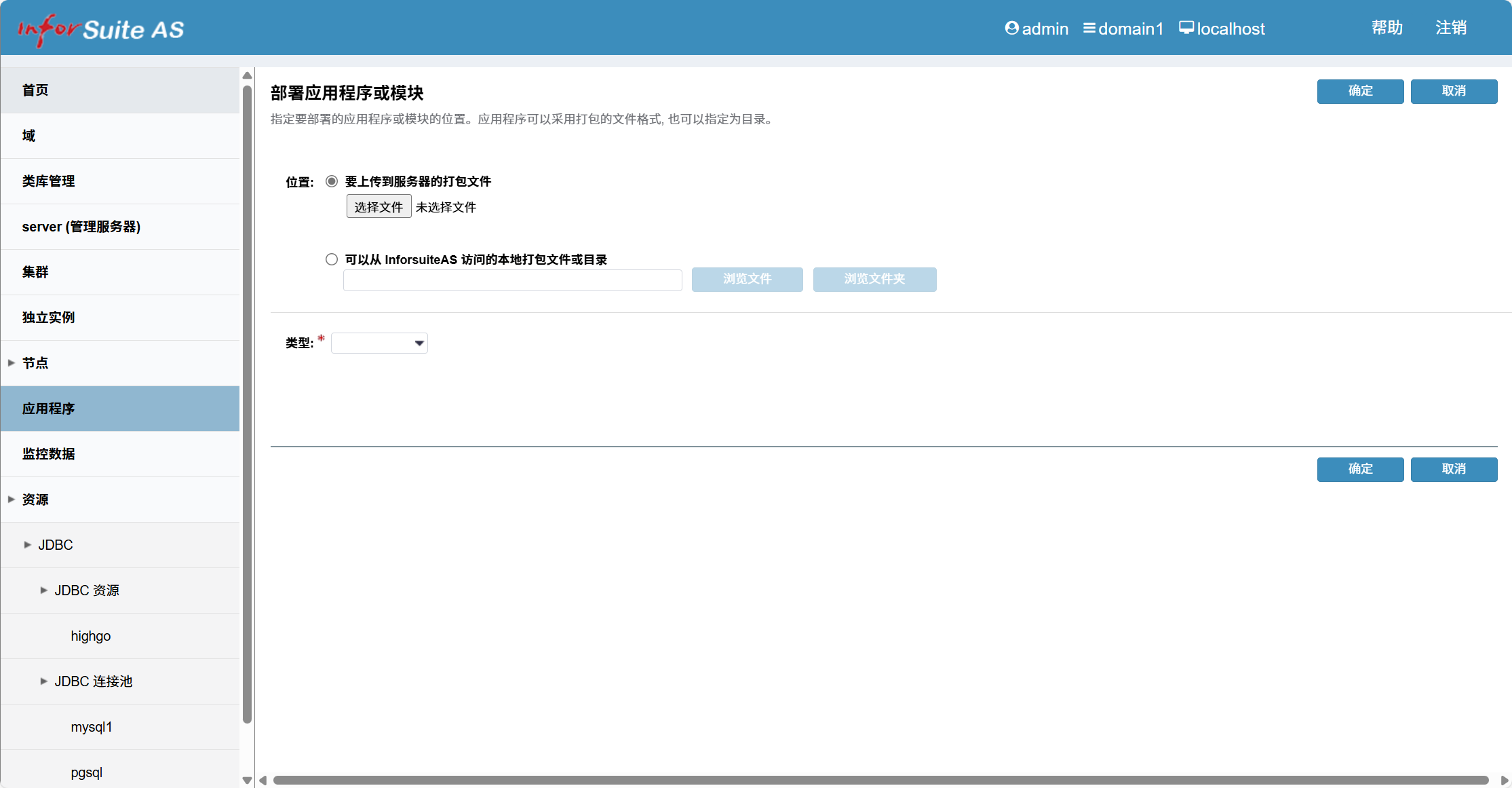This screenshot has height=788, width=1512.
Task: Click horizontal scroll right arrow
Action: tap(1504, 781)
